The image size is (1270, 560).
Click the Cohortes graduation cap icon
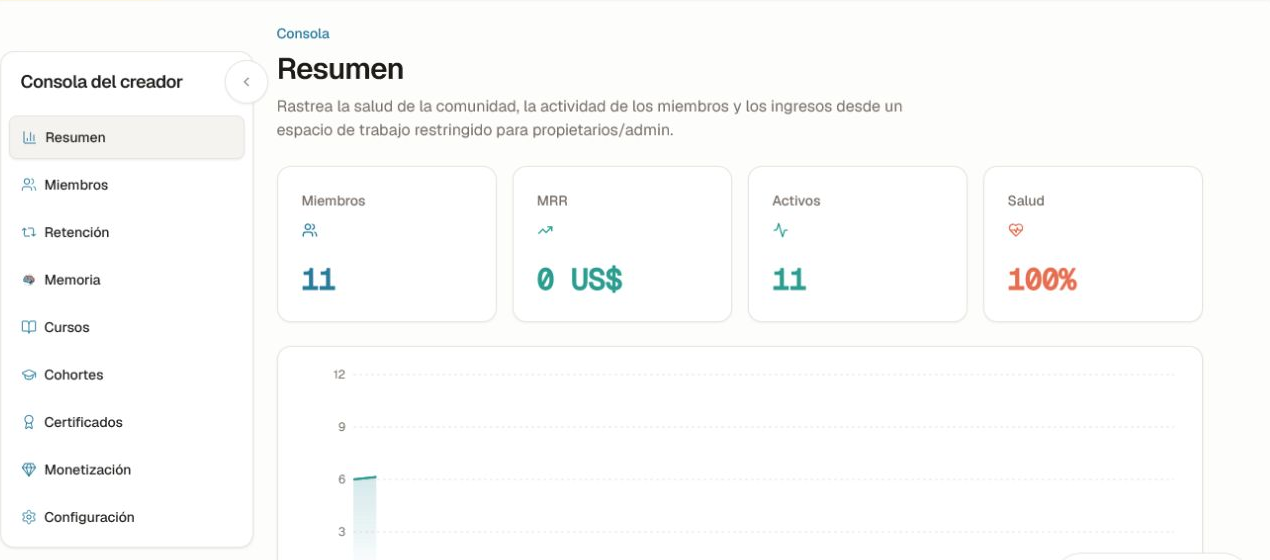tap(29, 375)
